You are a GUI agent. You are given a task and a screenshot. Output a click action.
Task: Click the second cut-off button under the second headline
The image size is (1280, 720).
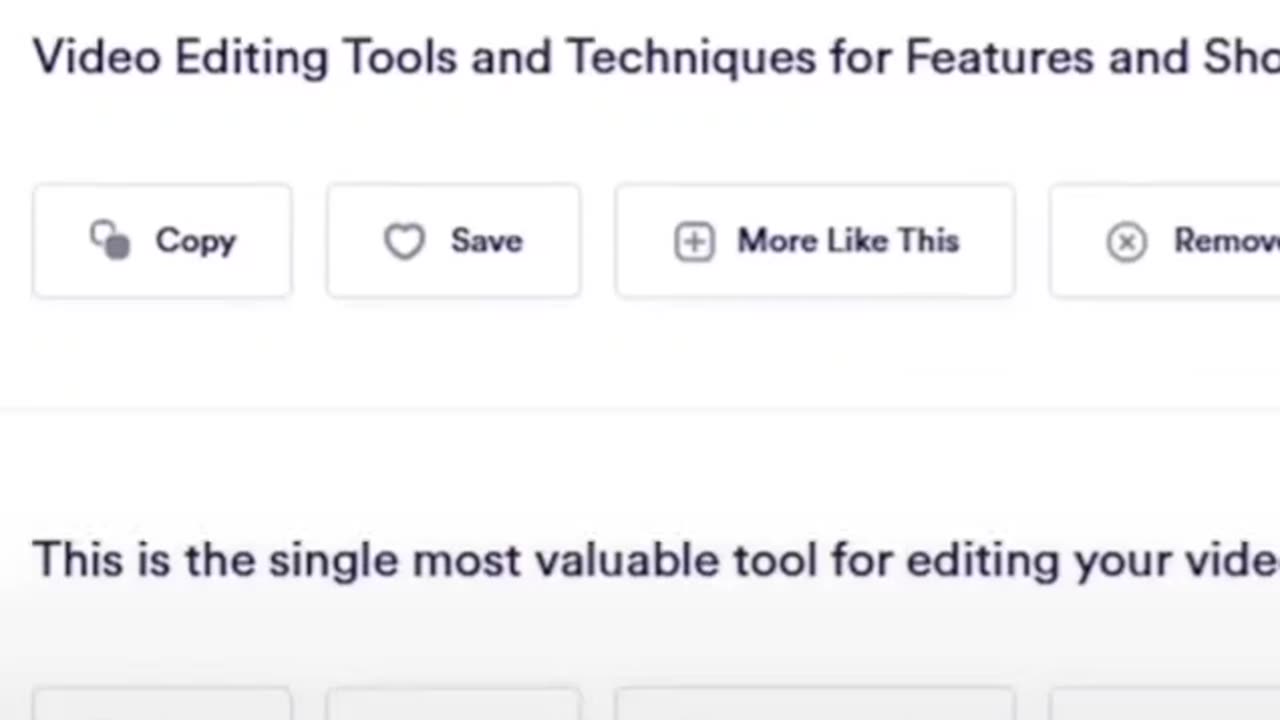click(x=453, y=703)
